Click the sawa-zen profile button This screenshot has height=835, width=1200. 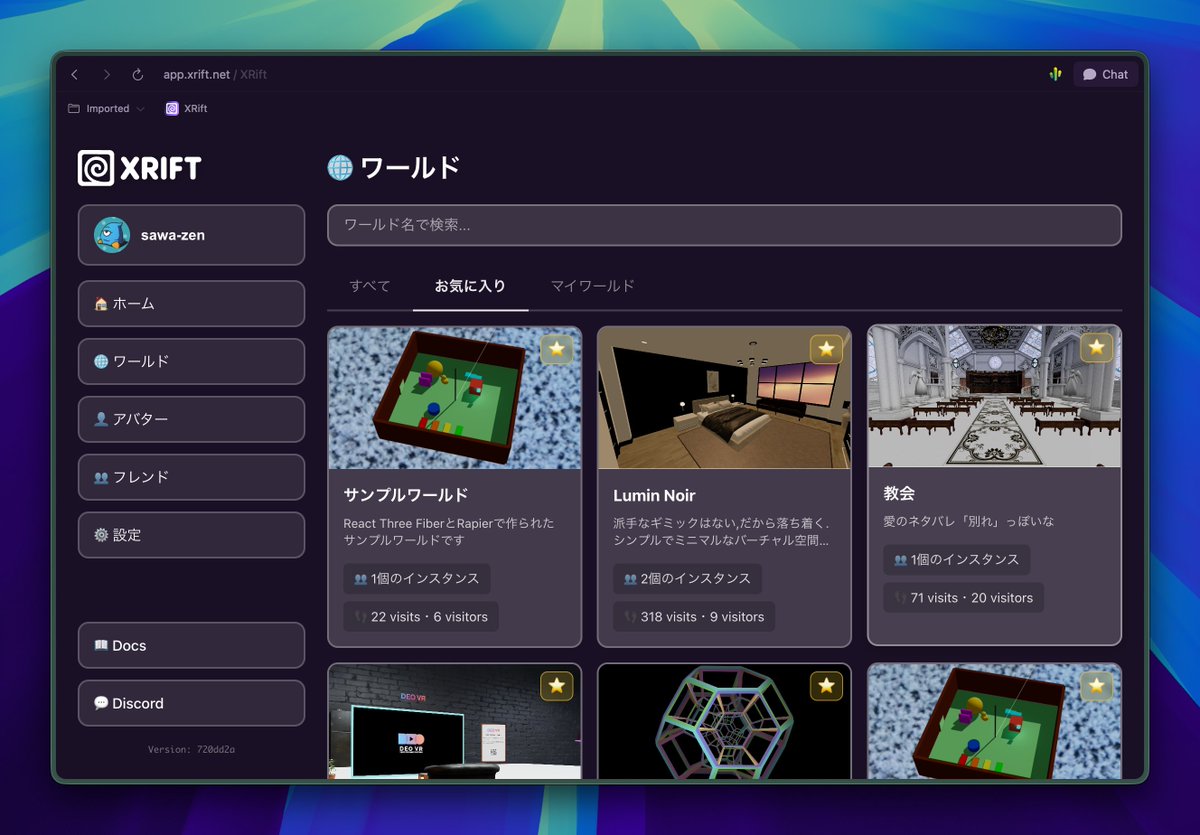[x=191, y=235]
